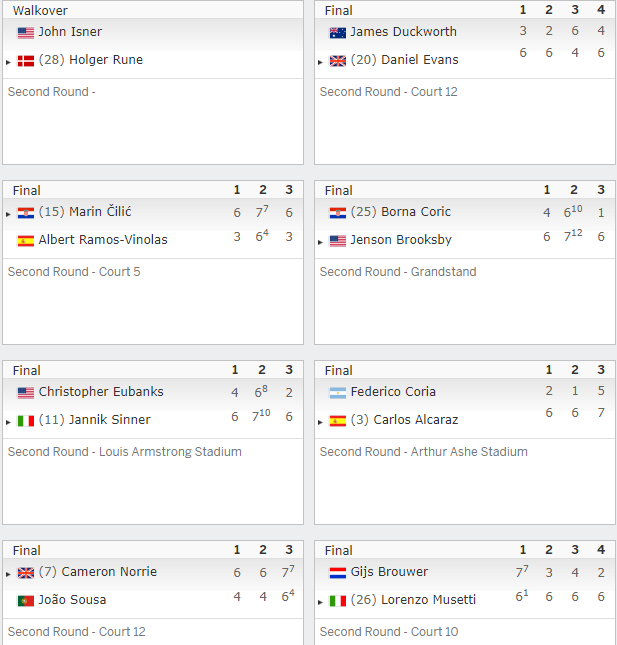The height and width of the screenshot is (645, 617).
Task: Click the Spanish flag next to Albert Ramos-Vinolas
Action: (x=26, y=241)
